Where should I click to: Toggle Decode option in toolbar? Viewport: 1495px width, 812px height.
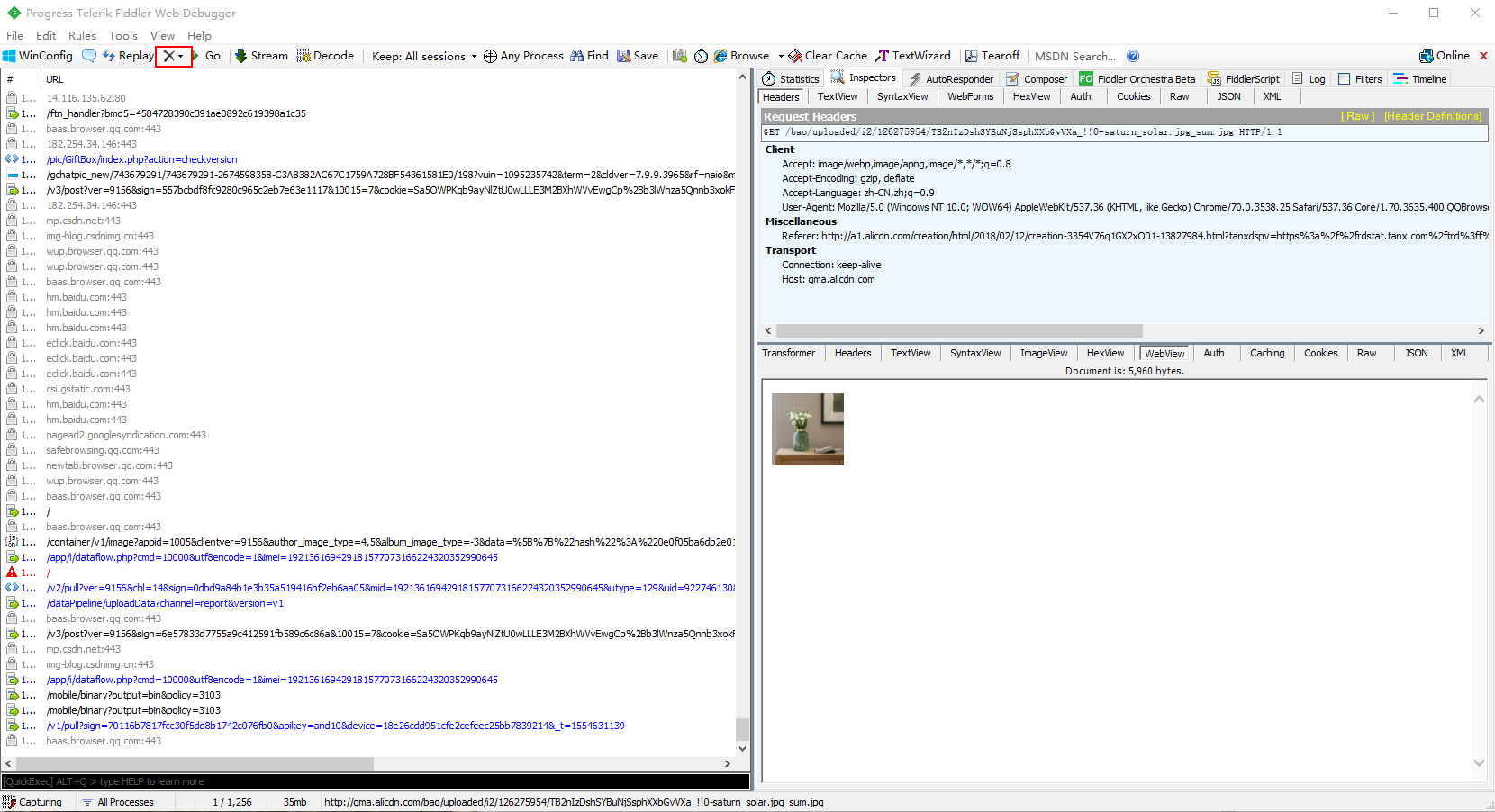[x=325, y=56]
